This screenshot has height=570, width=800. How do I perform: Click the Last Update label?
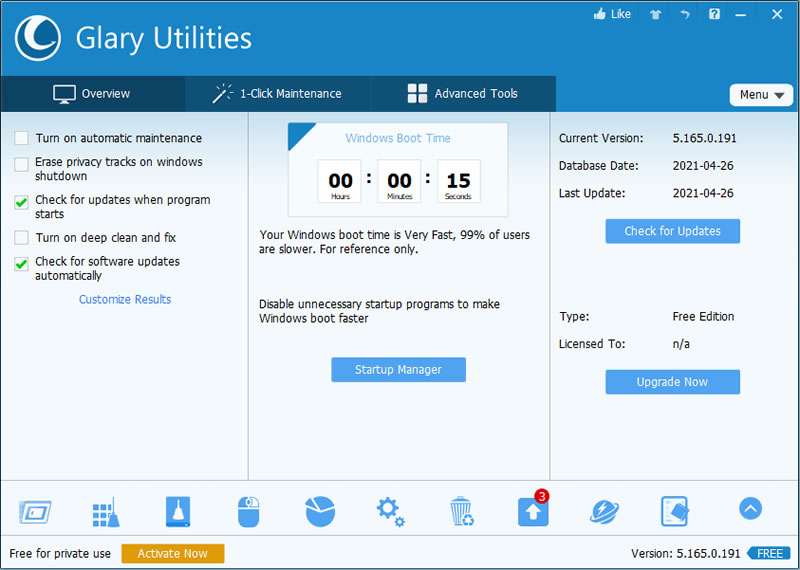coord(592,193)
